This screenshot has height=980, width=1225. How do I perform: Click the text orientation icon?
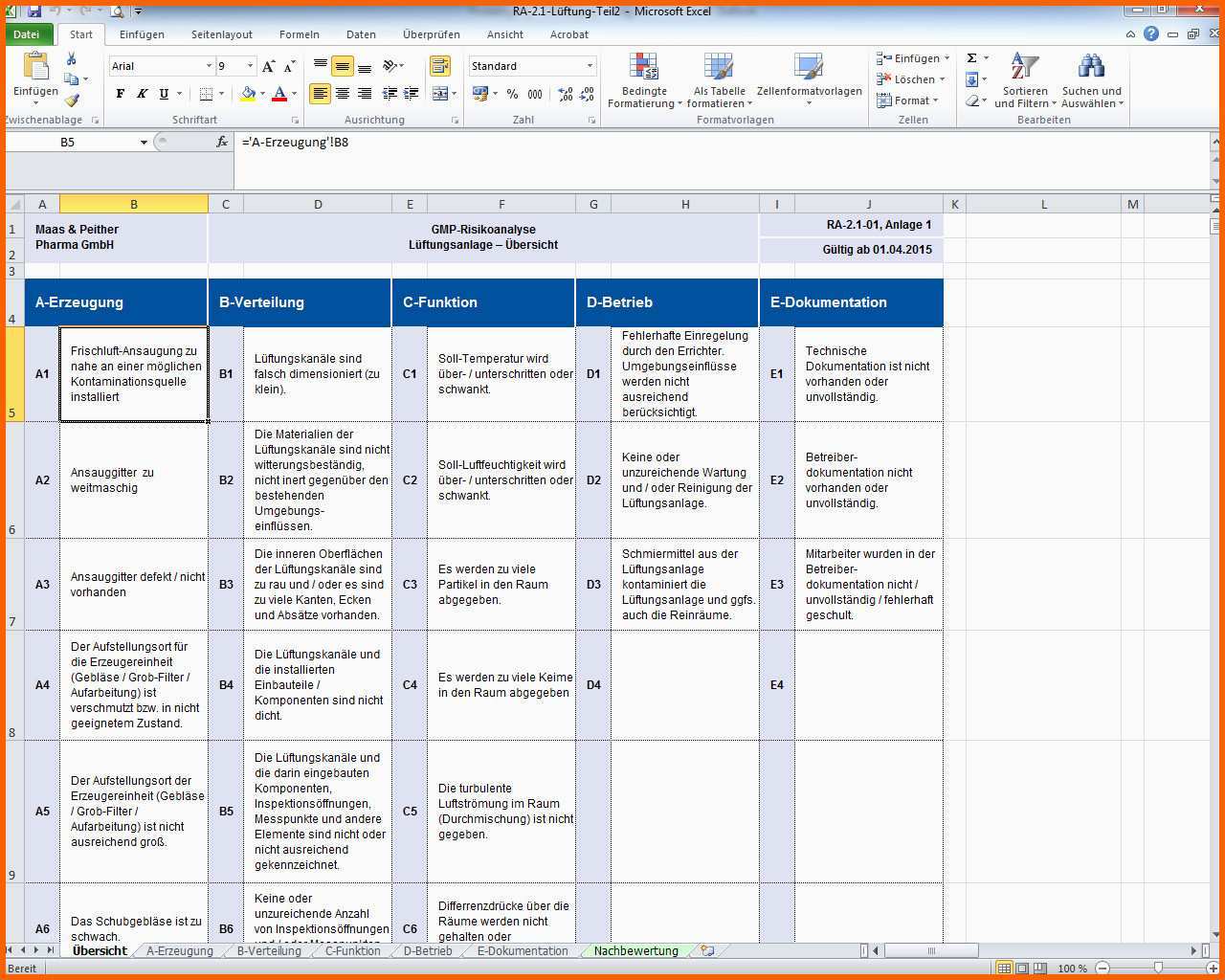[x=390, y=66]
